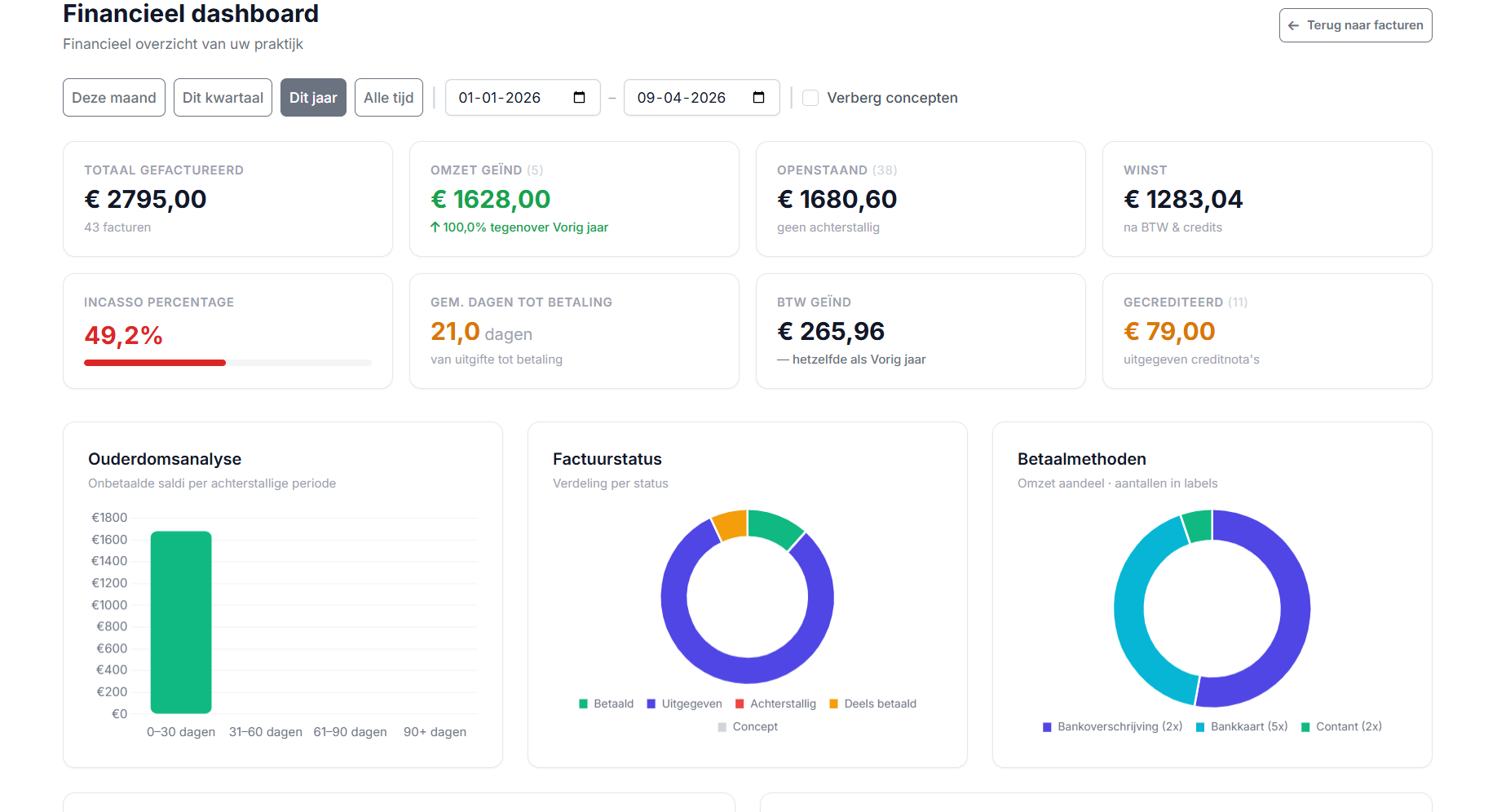1497x812 pixels.
Task: Click the blue Uitgegeven legend swatch
Action: pos(651,704)
